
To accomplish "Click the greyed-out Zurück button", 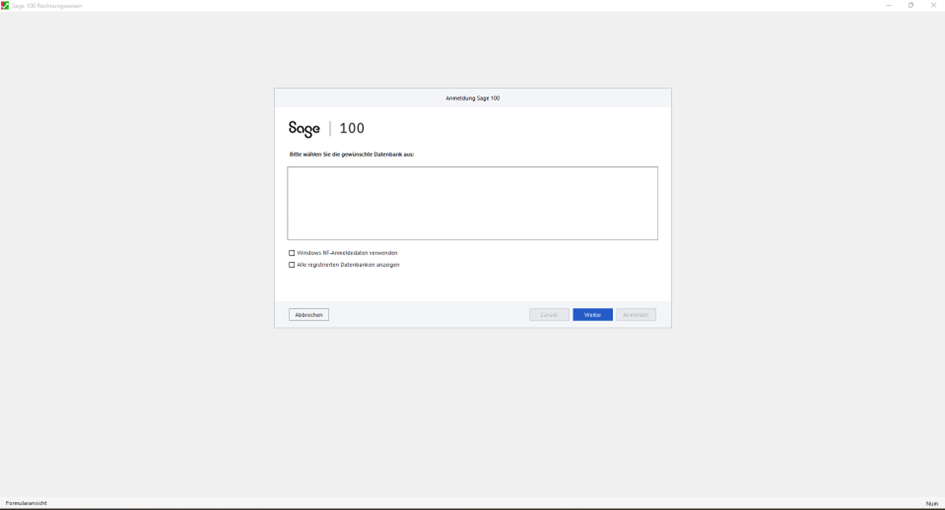I will tap(549, 315).
